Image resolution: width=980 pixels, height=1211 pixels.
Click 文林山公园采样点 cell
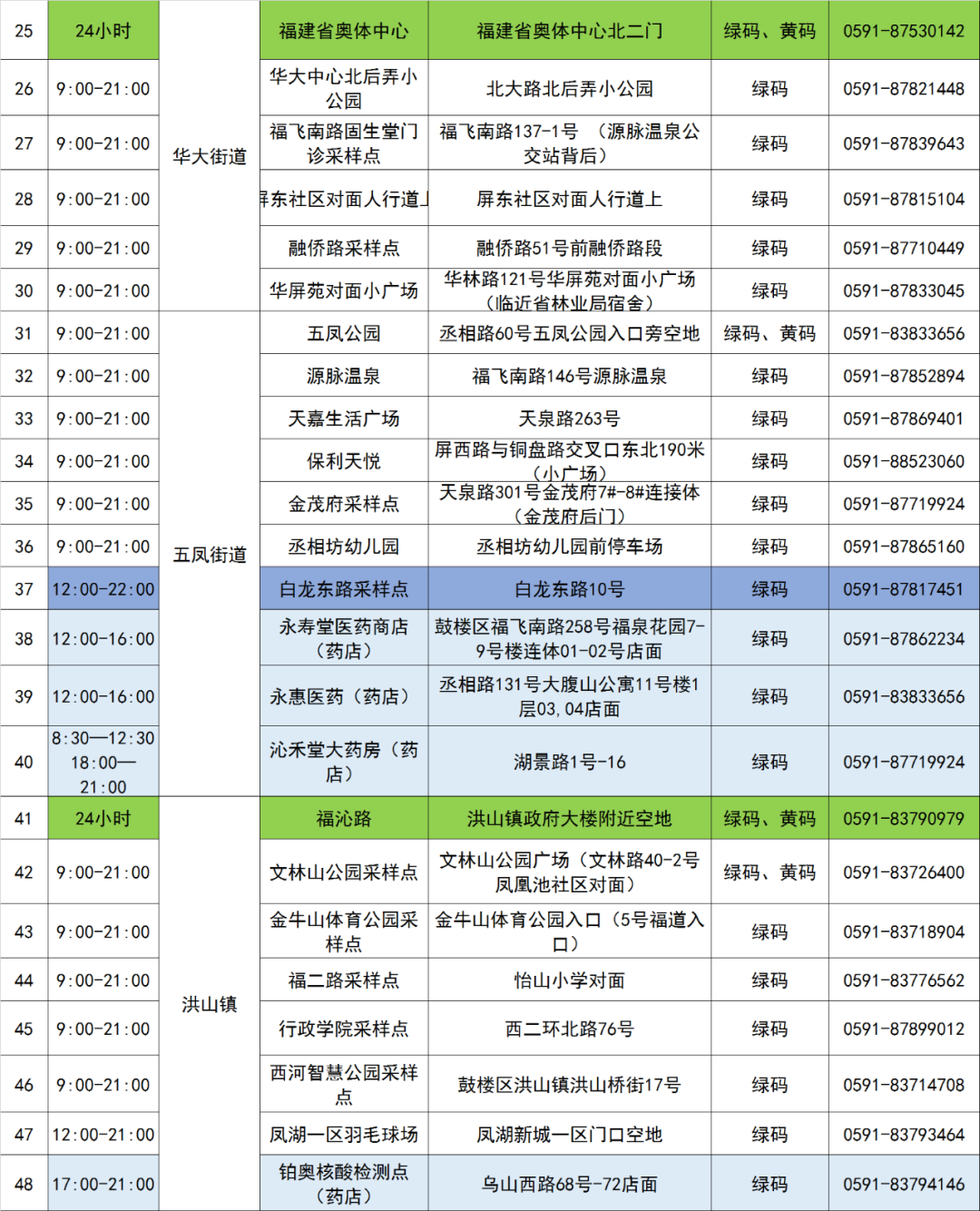tap(343, 871)
